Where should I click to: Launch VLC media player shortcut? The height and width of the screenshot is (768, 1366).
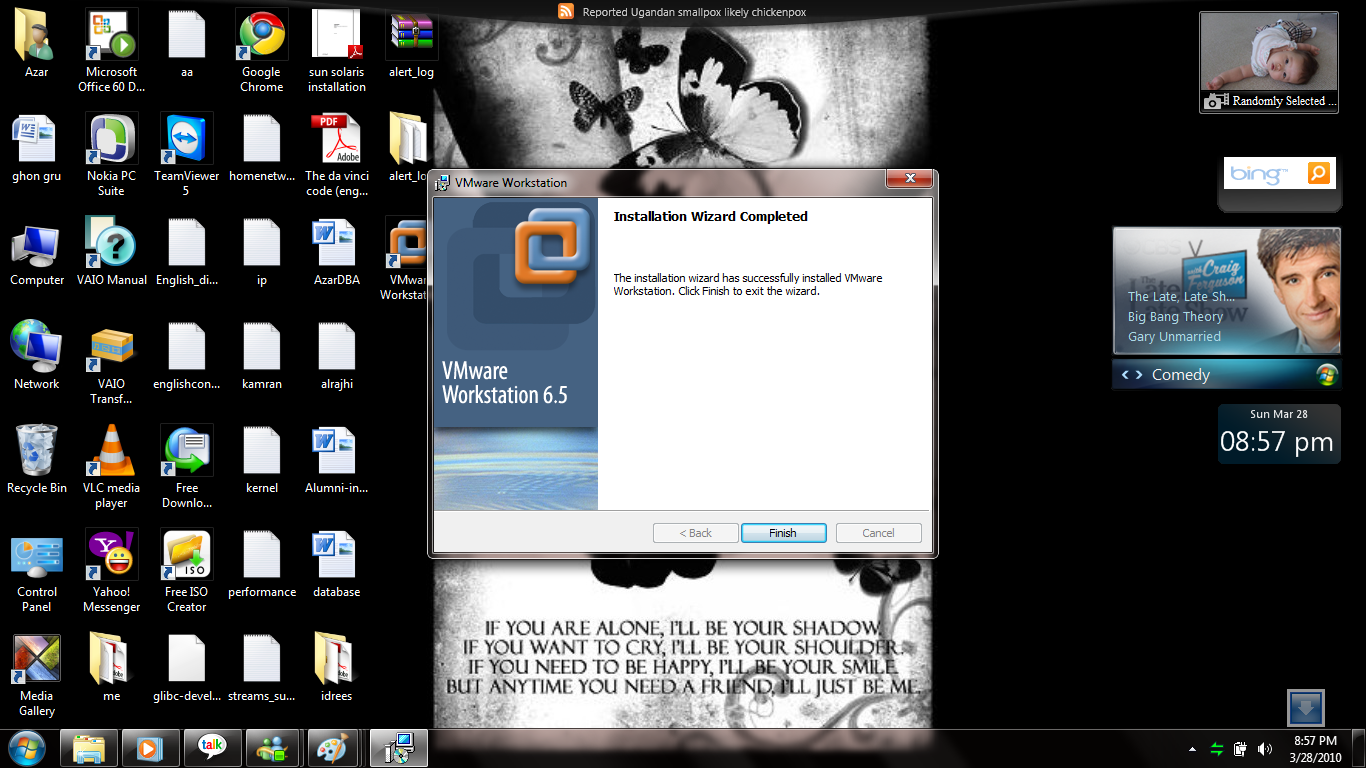click(111, 452)
